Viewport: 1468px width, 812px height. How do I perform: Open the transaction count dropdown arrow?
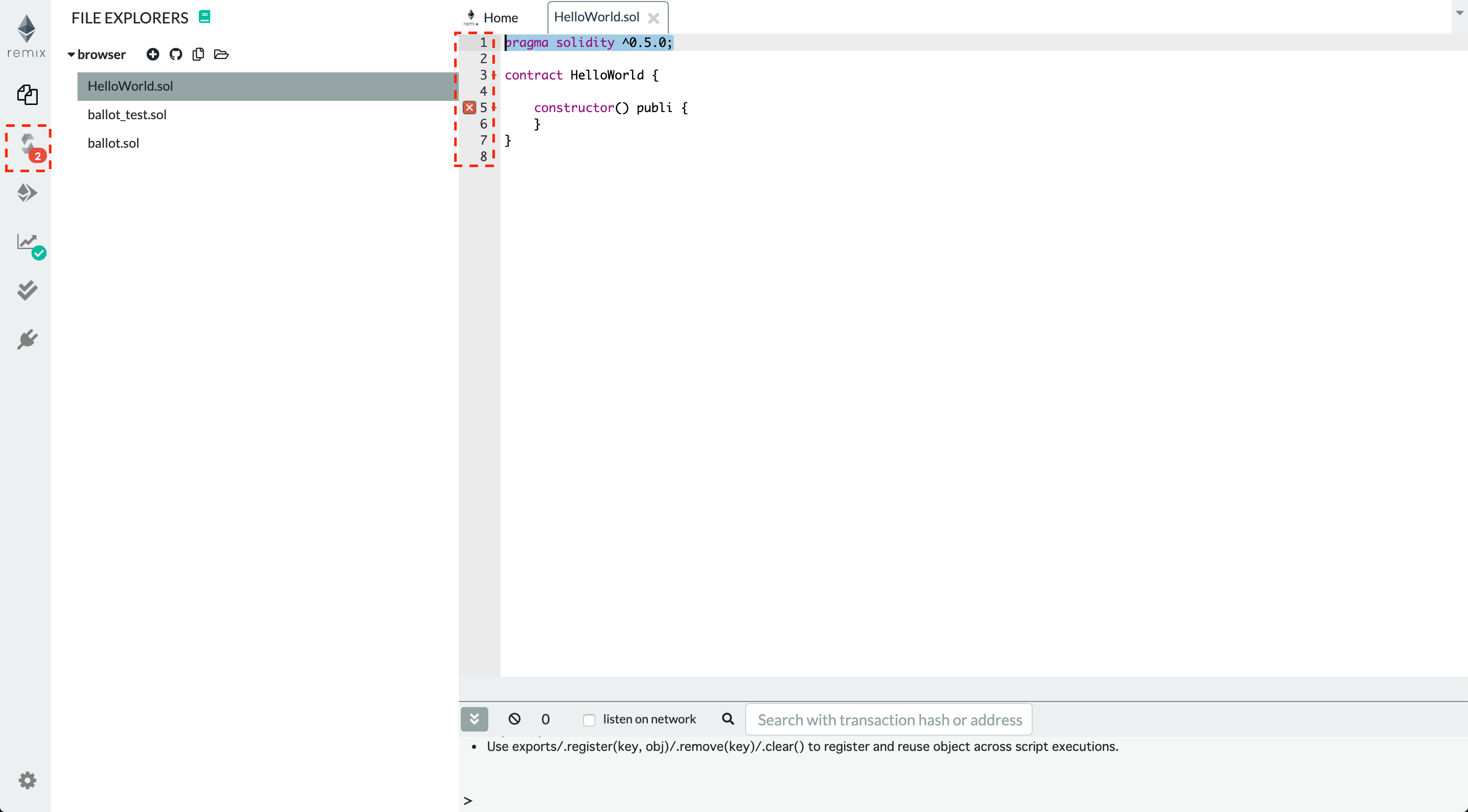(474, 718)
